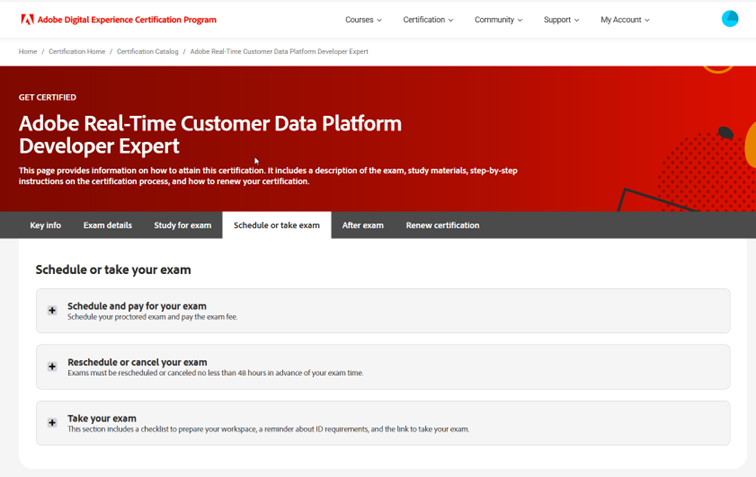
Task: Open the Community dropdown menu
Action: [x=498, y=20]
